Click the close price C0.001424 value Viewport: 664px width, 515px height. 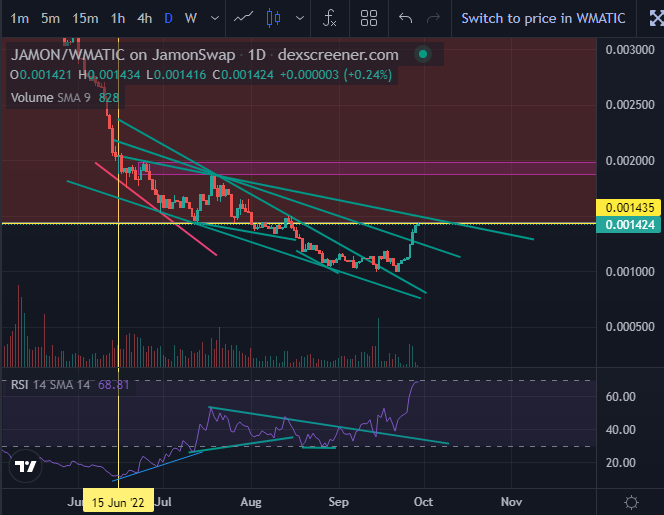point(243,75)
